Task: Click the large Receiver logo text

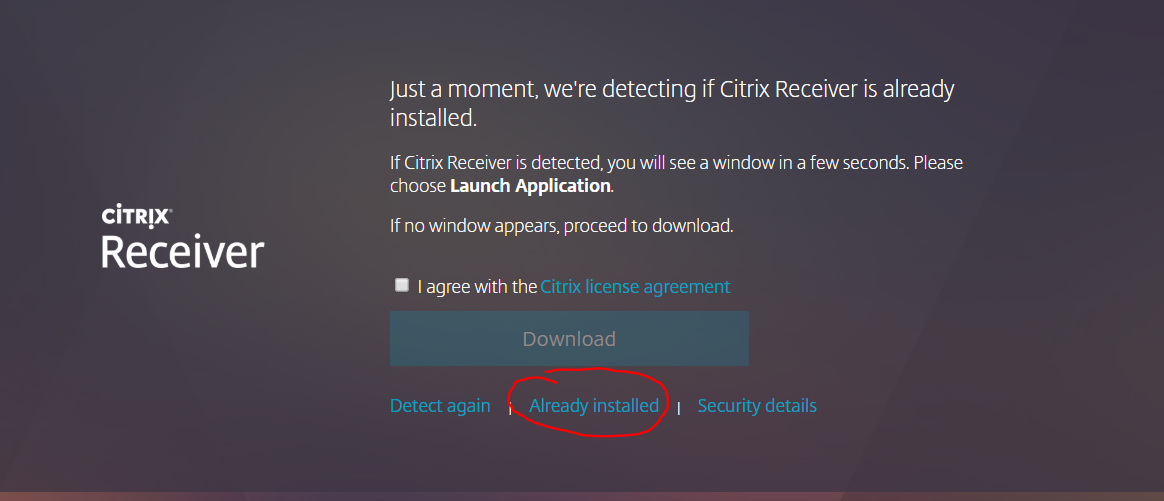Action: coord(183,252)
